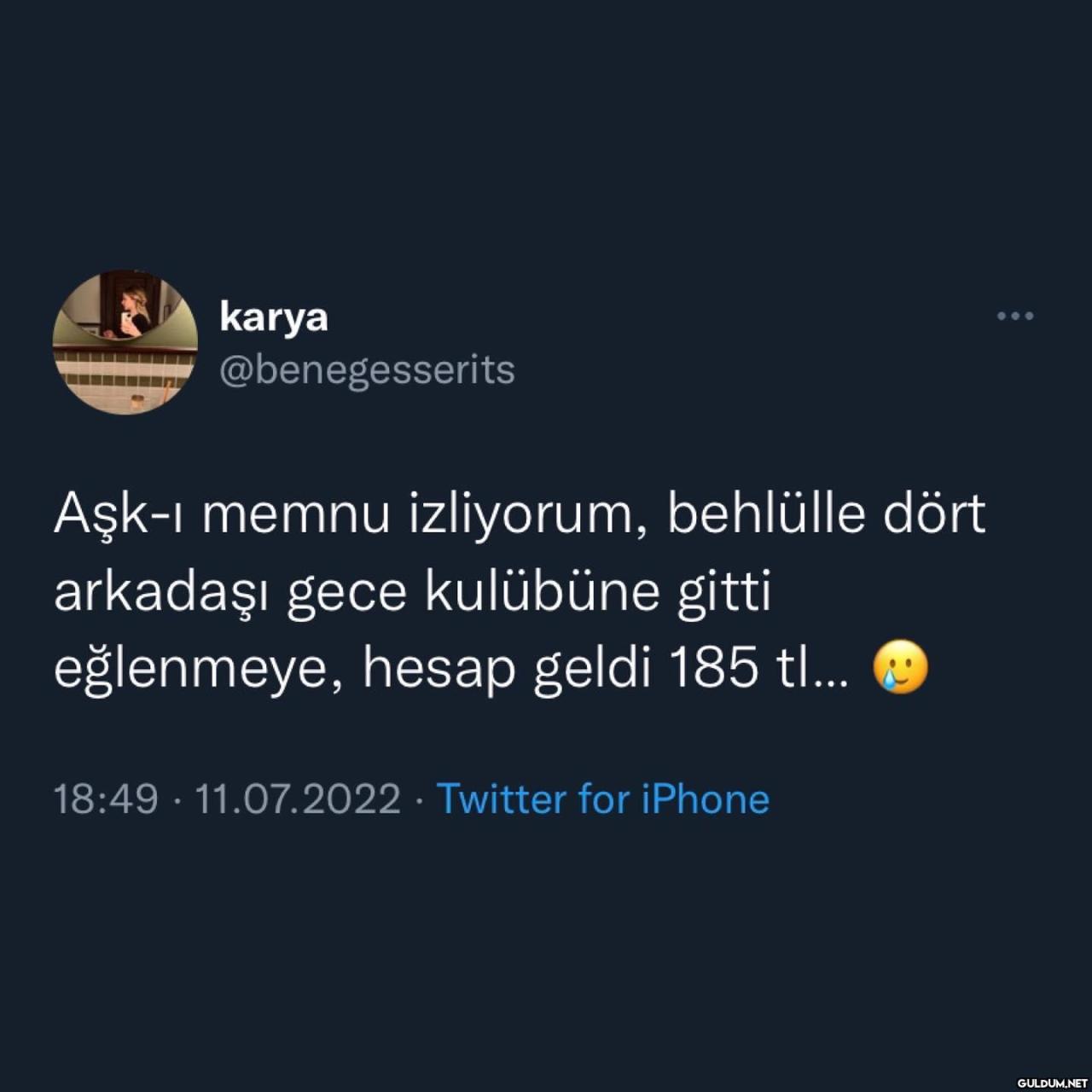Click the "185 tl" amount text

pos(743,667)
